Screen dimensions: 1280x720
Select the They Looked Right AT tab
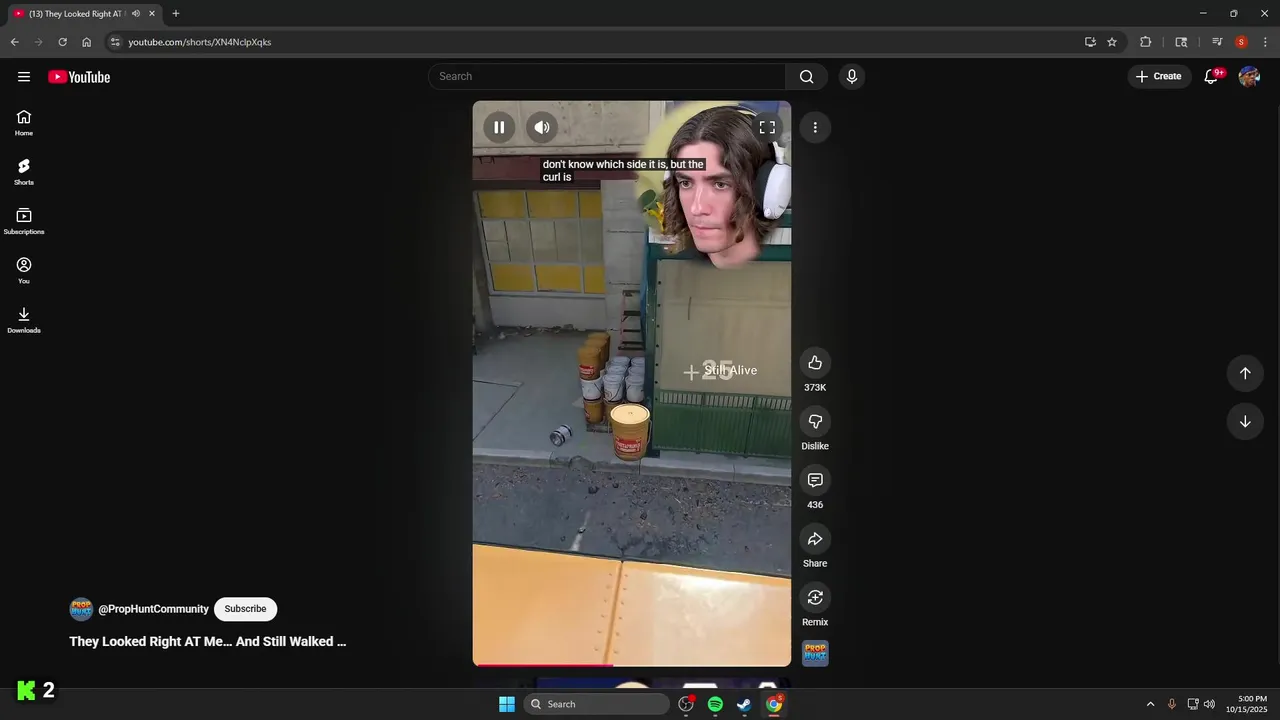tap(76, 13)
